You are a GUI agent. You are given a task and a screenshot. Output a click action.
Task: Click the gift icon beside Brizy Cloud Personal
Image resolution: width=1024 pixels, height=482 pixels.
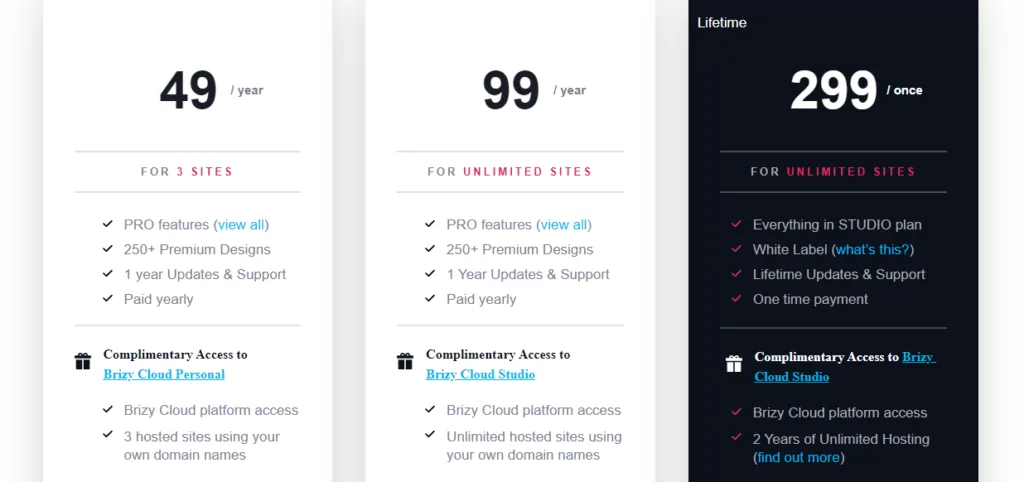coord(82,361)
